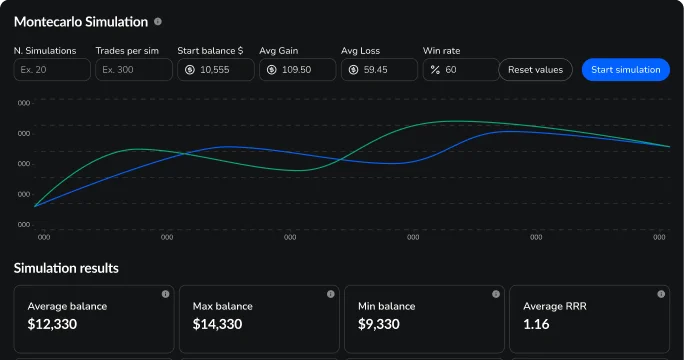Click the Avg Loss label

point(361,51)
